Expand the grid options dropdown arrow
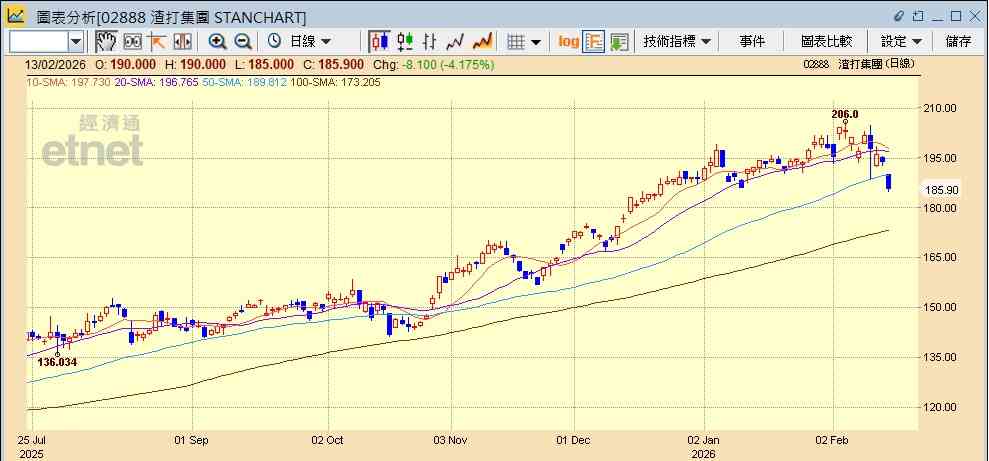Screen dimensions: 989x461 [536, 42]
